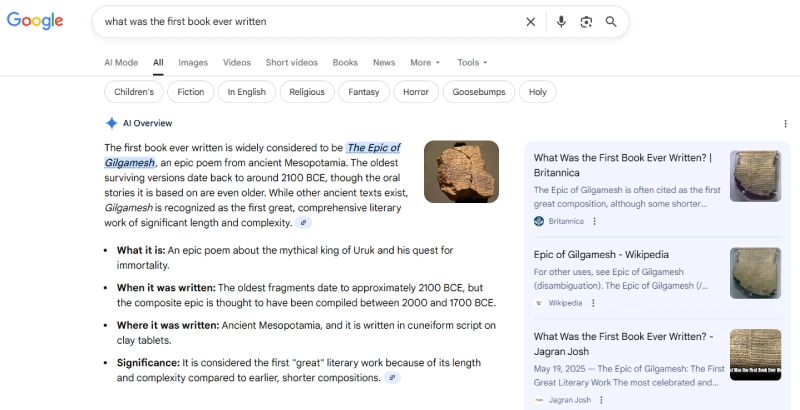Open the News tab
Viewport: 800px width, 410px height.
pyautogui.click(x=384, y=62)
